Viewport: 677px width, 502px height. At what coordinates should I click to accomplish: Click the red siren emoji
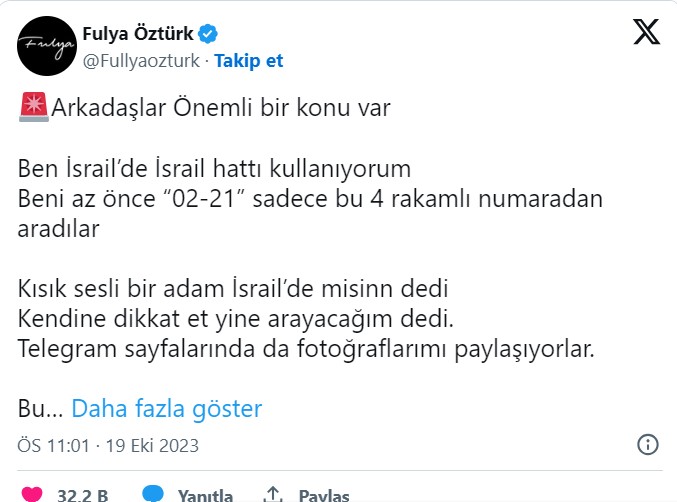point(33,106)
